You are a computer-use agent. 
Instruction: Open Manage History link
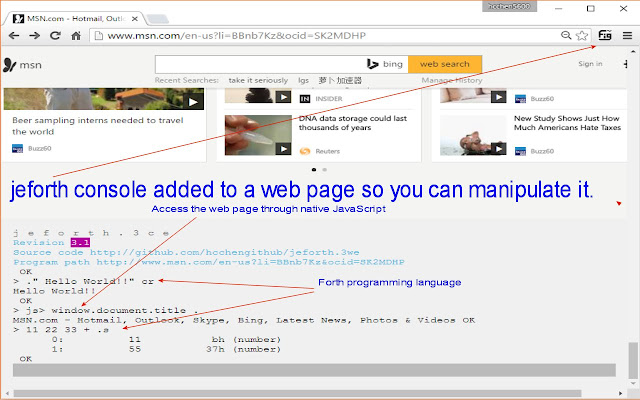click(452, 80)
